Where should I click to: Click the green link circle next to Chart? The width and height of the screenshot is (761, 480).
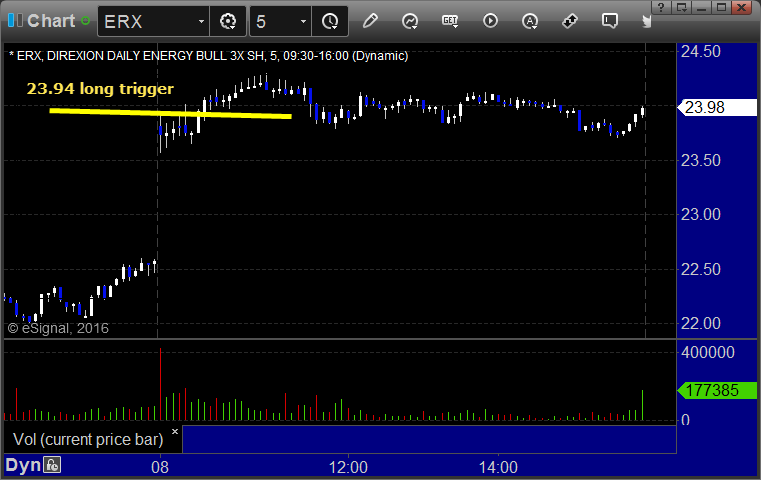(x=85, y=21)
